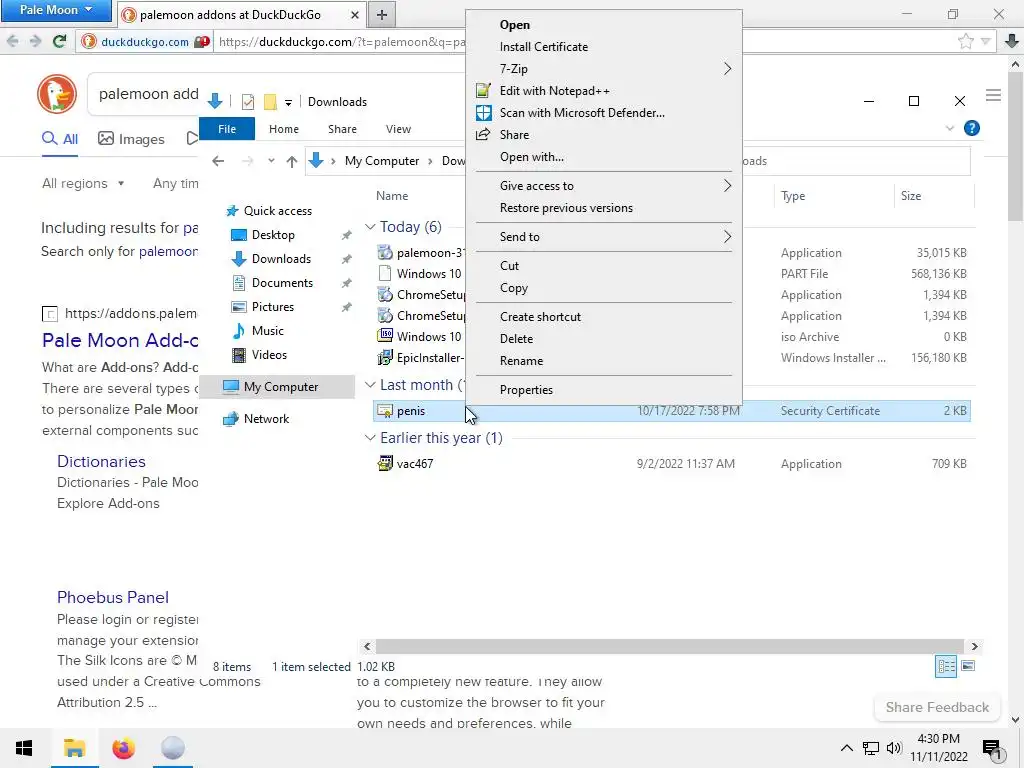Open Music in the navigation pane
This screenshot has height=768, width=1024.
(267, 331)
